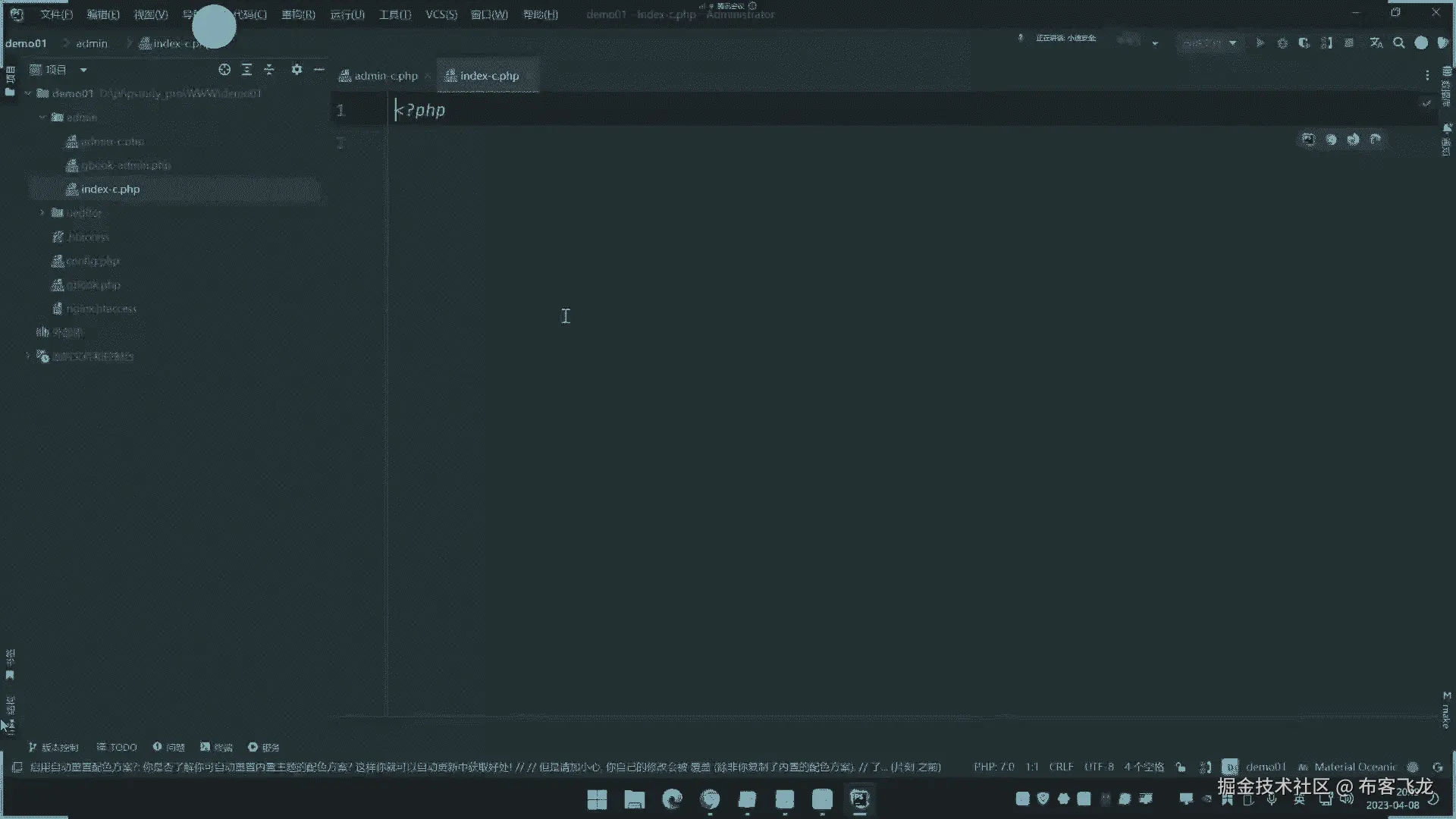Click the Run (play) button in toolbar
This screenshot has height=819, width=1456.
1260,43
